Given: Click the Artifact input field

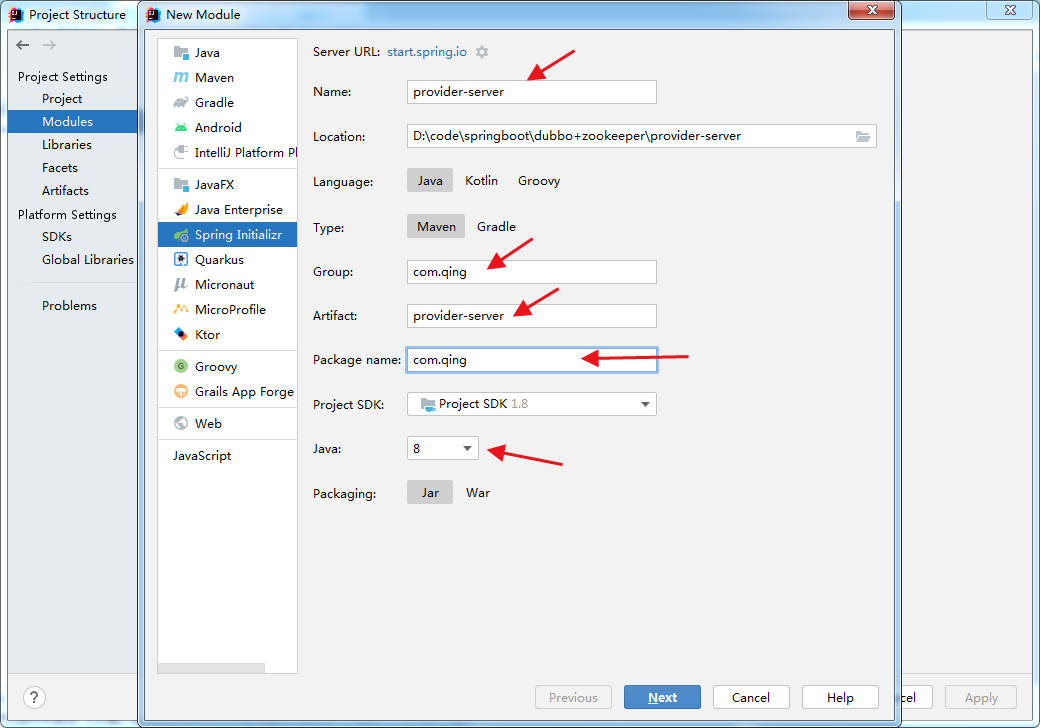Looking at the screenshot, I should [x=532, y=316].
